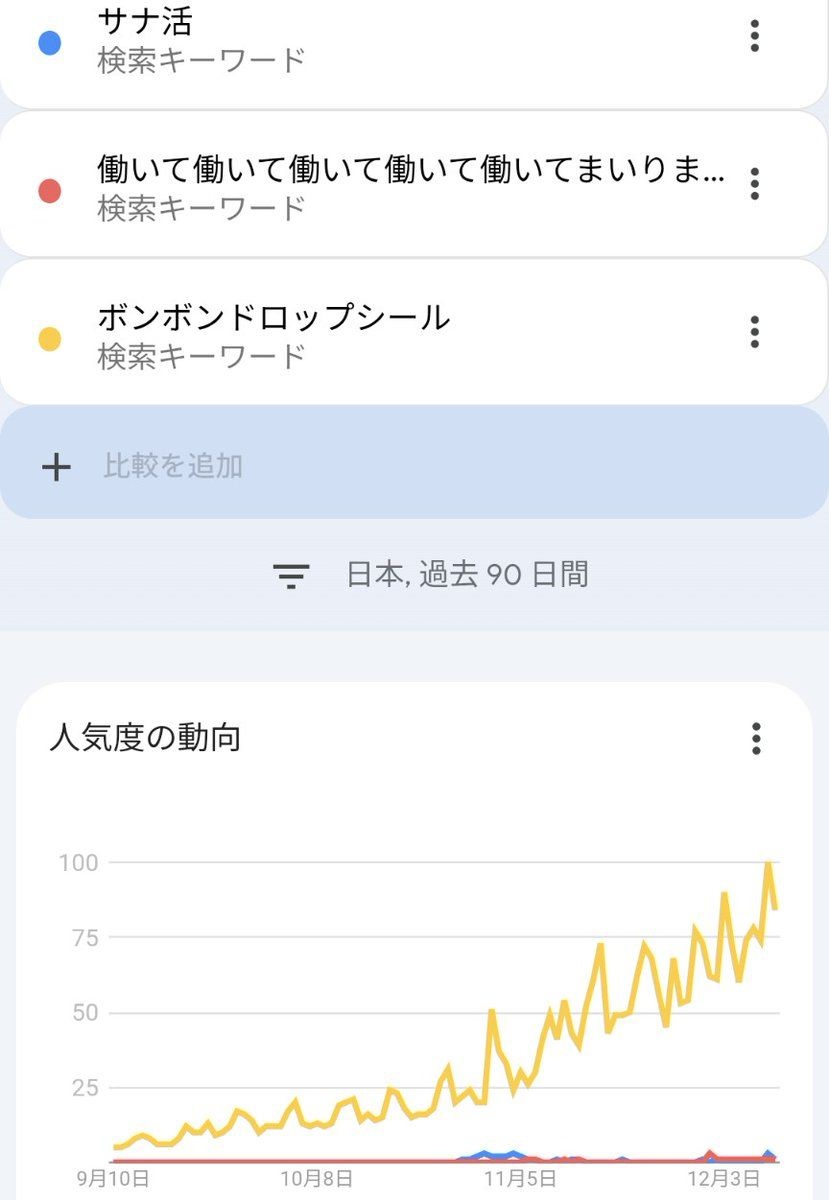This screenshot has width=829, height=1200.
Task: Click the 9月10日 date label on chart
Action: pyautogui.click(x=113, y=1179)
